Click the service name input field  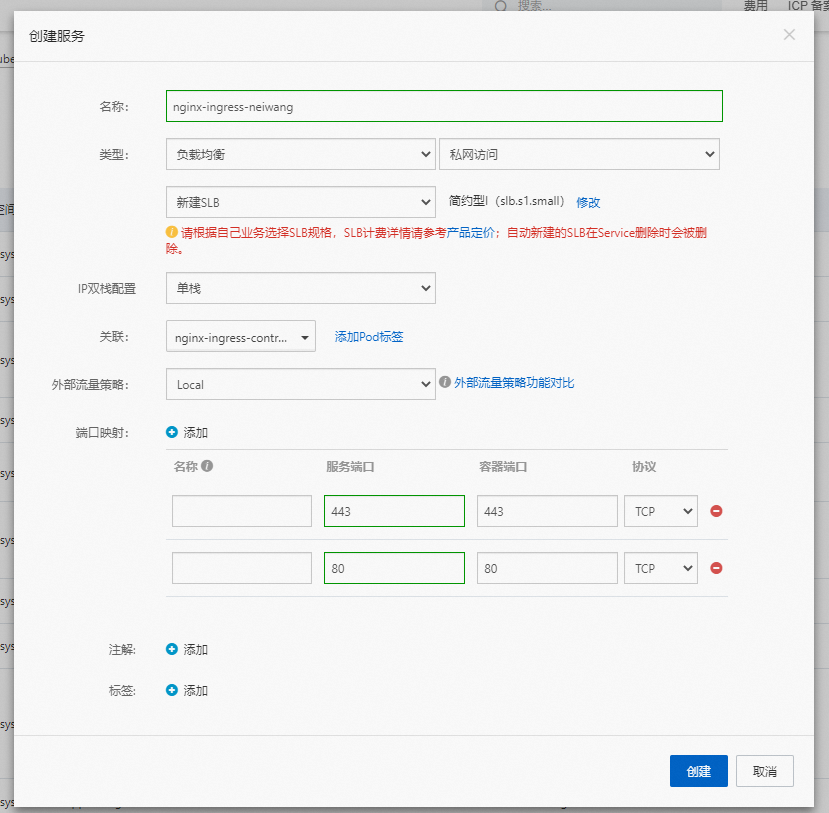click(444, 106)
